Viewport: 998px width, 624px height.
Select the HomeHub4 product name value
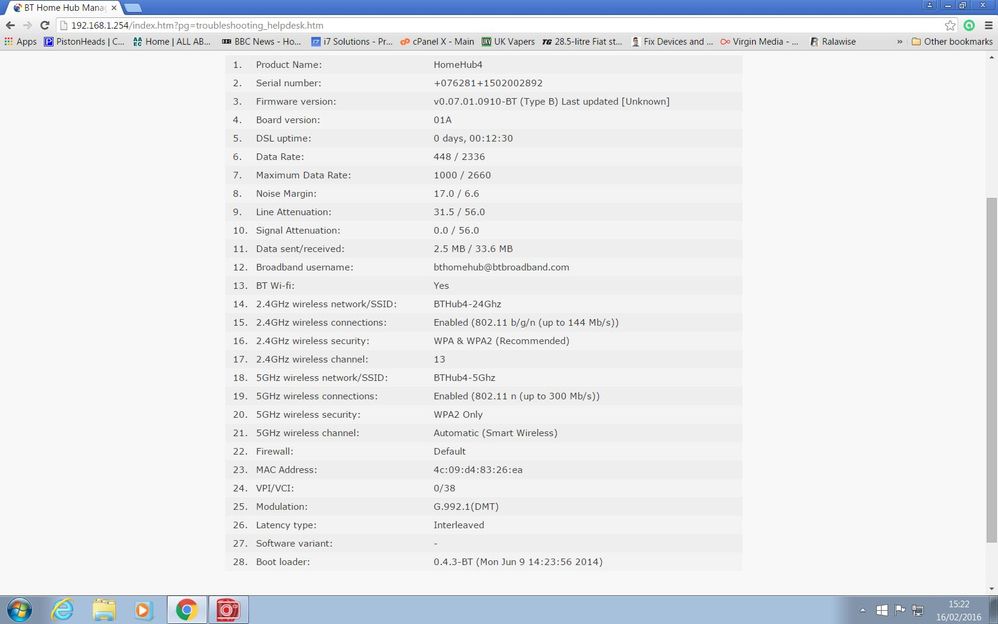pyautogui.click(x=458, y=64)
